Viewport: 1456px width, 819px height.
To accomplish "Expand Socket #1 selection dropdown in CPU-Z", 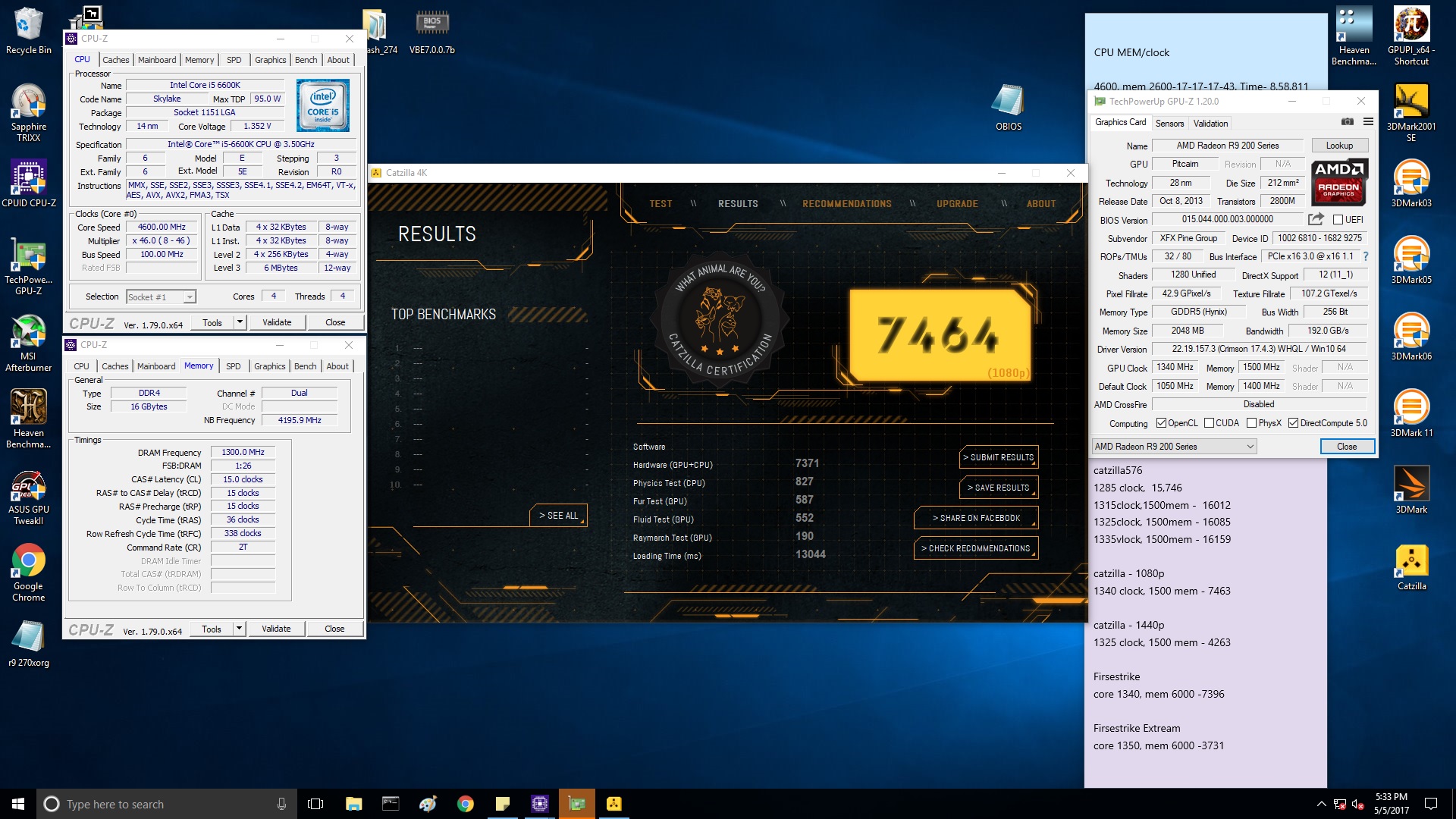I will coord(190,297).
